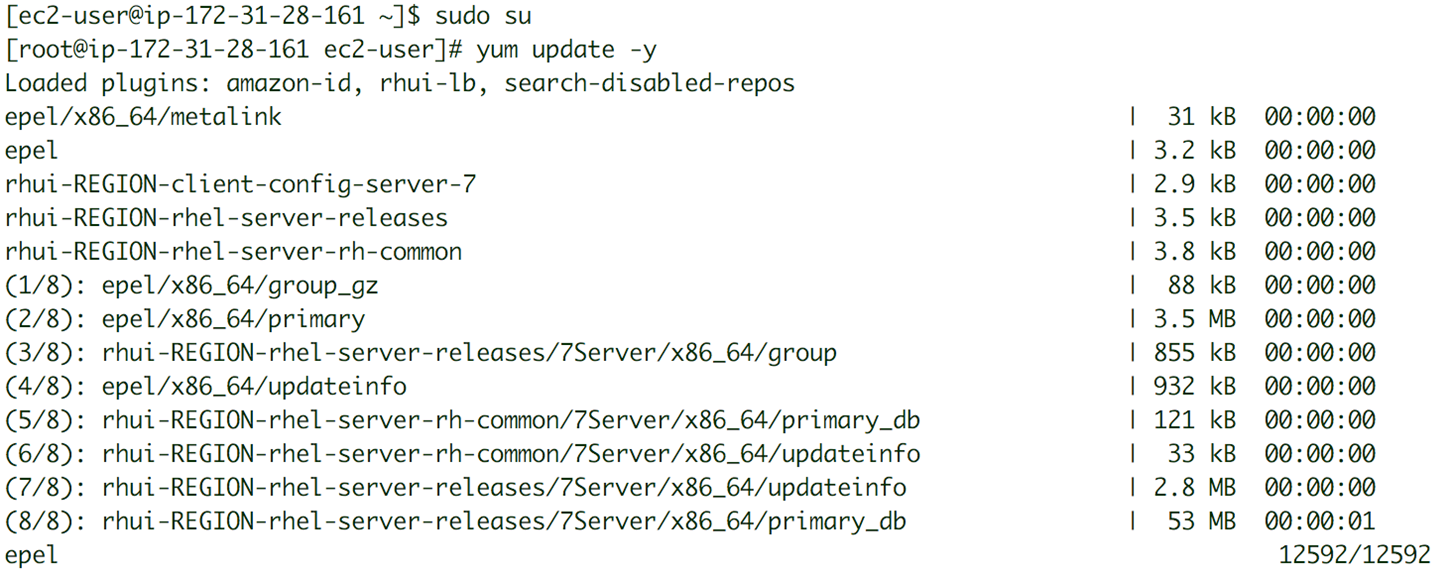The height and width of the screenshot is (577, 1450).
Task: Click the 'rhui-REGION-rhel-server-releases' repository line
Action: (x=226, y=218)
